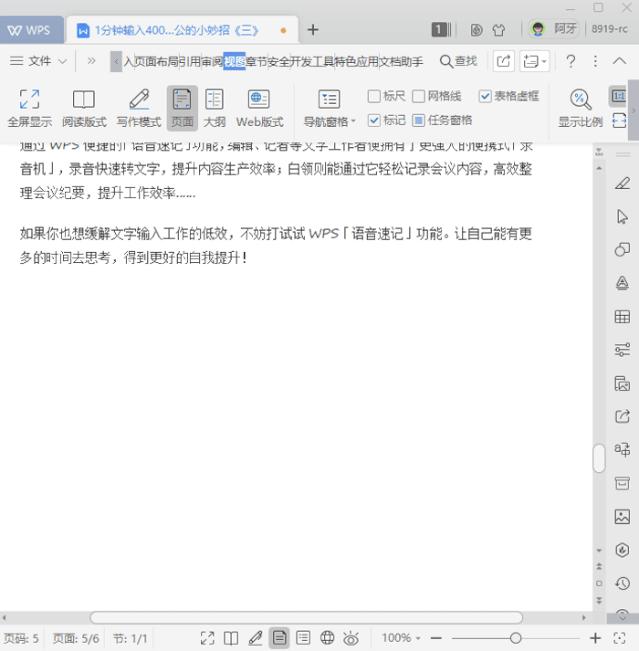This screenshot has height=651, width=639.
Task: Open help question mark
Action: pos(571,61)
